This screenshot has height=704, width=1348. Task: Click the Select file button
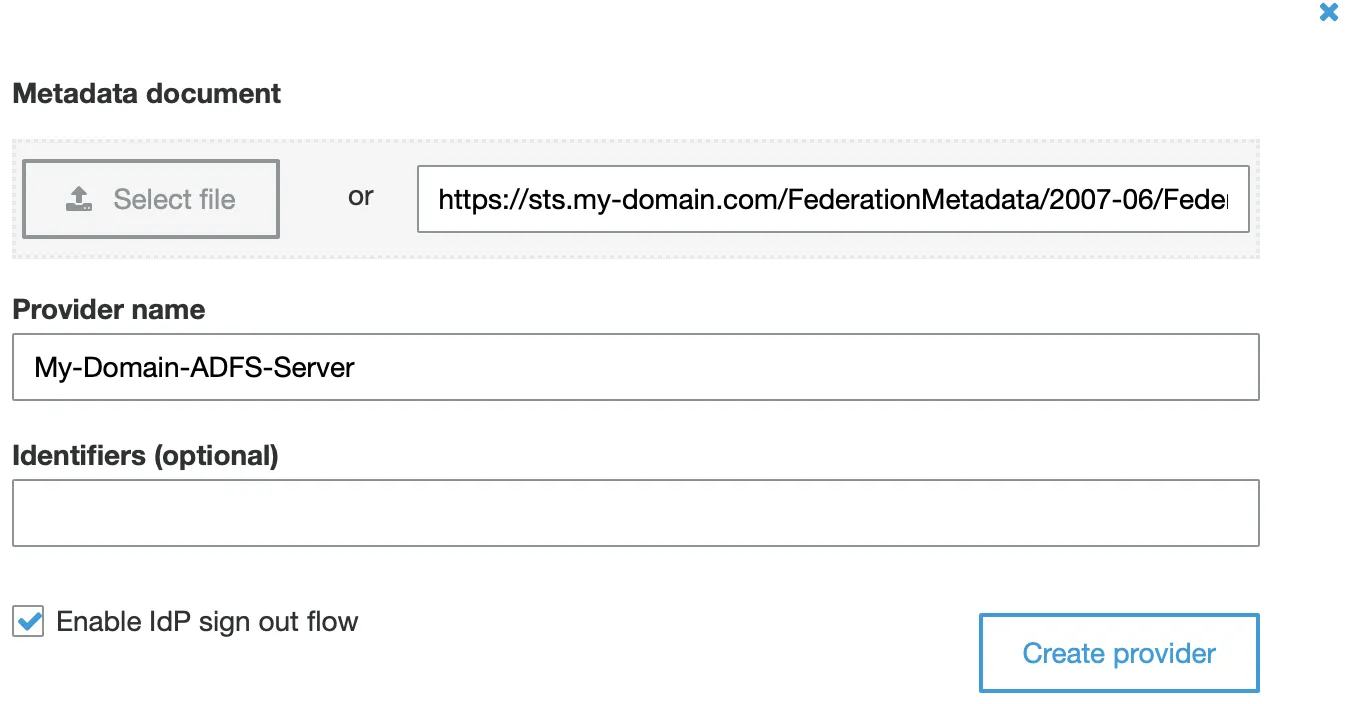(x=150, y=198)
